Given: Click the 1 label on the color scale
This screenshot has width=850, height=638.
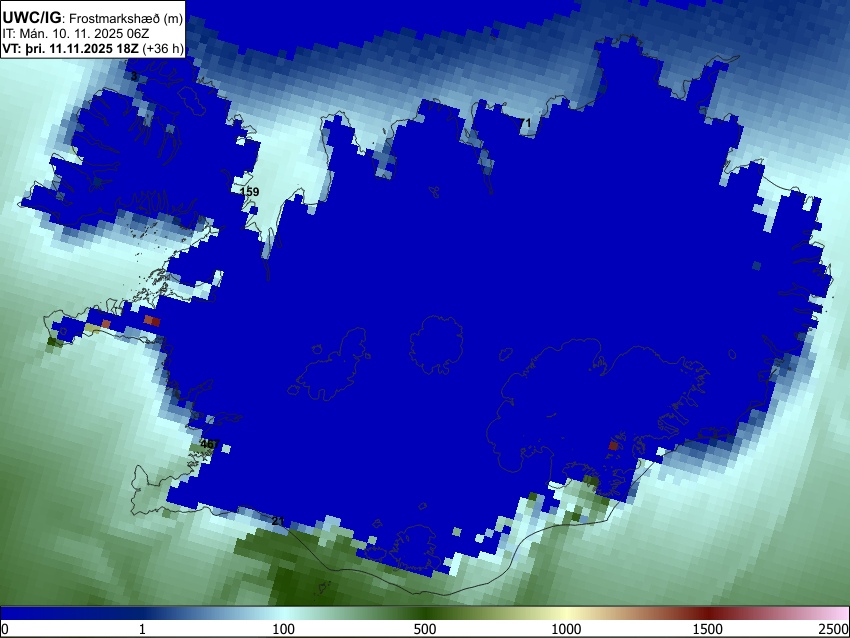Looking at the screenshot, I should pyautogui.click(x=142, y=629).
